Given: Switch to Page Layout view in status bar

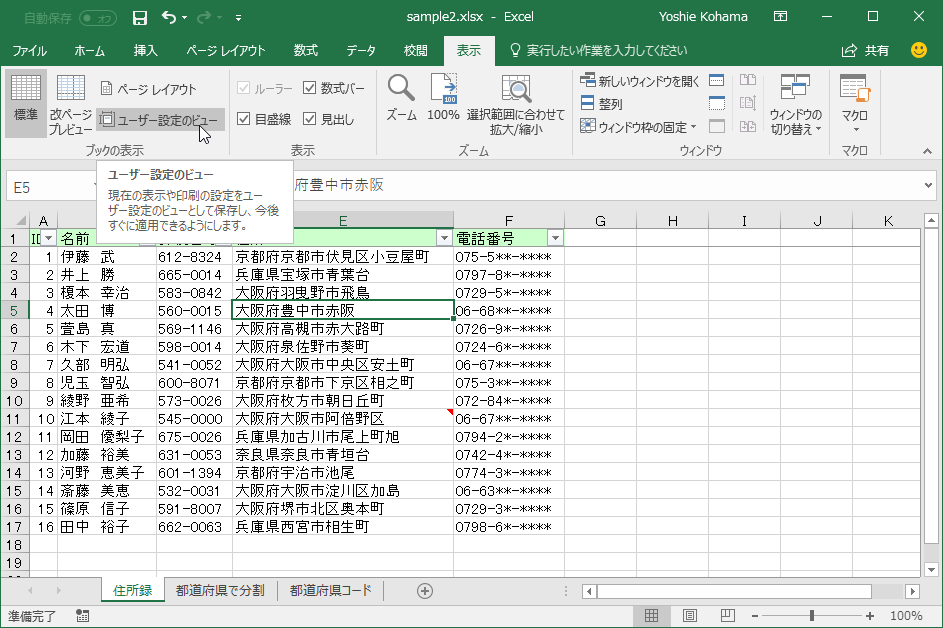Looking at the screenshot, I should pyautogui.click(x=690, y=615).
